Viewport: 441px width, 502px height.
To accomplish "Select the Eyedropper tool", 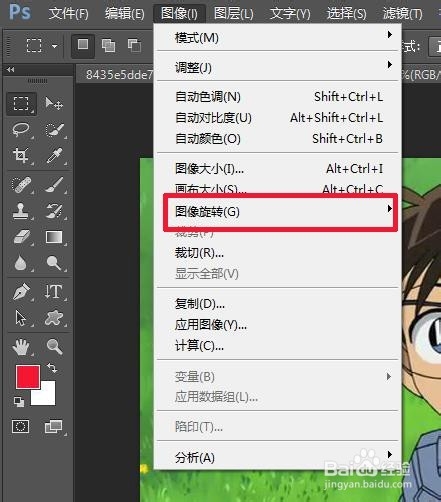I will point(54,156).
